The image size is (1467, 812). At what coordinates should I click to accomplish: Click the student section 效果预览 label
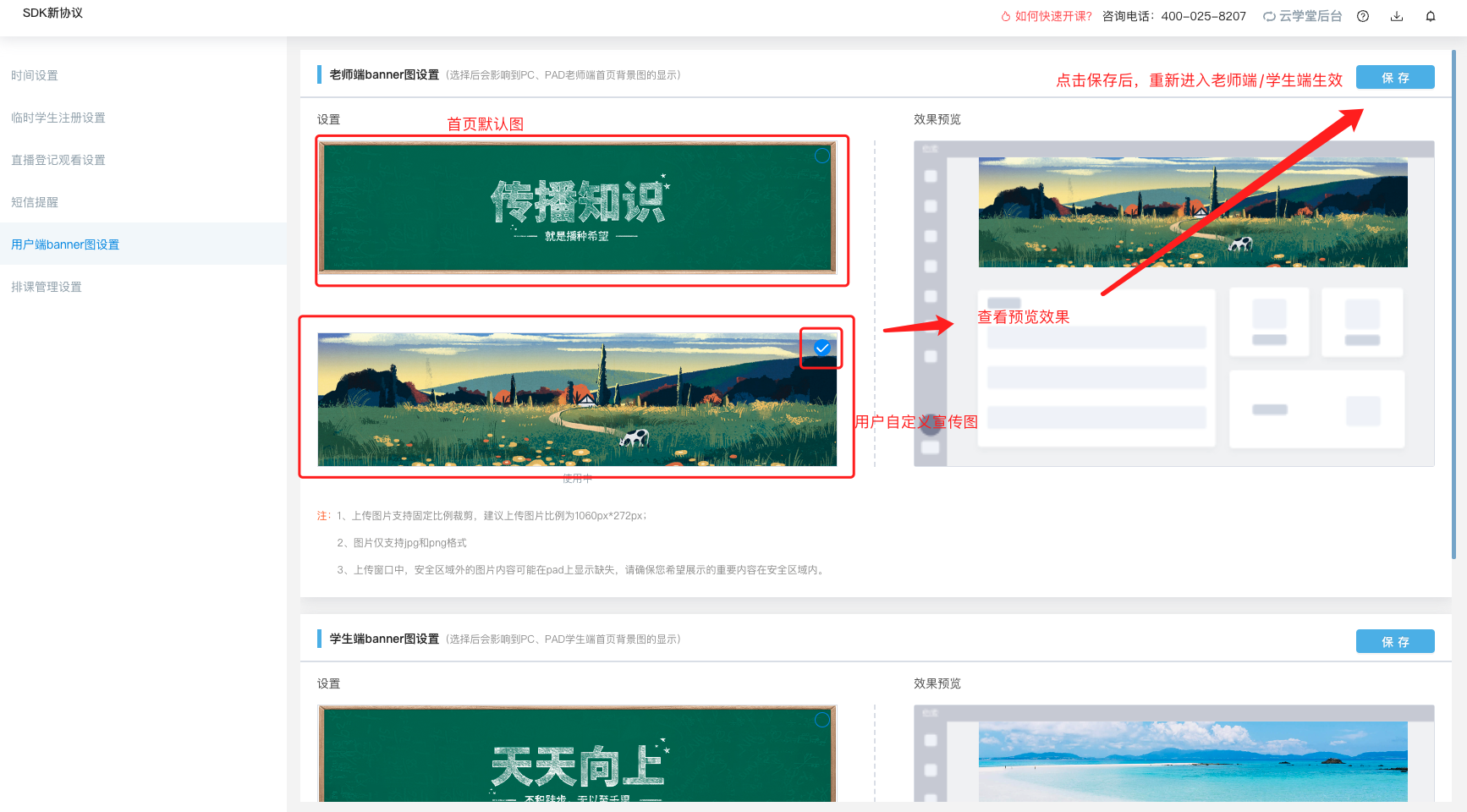point(937,683)
